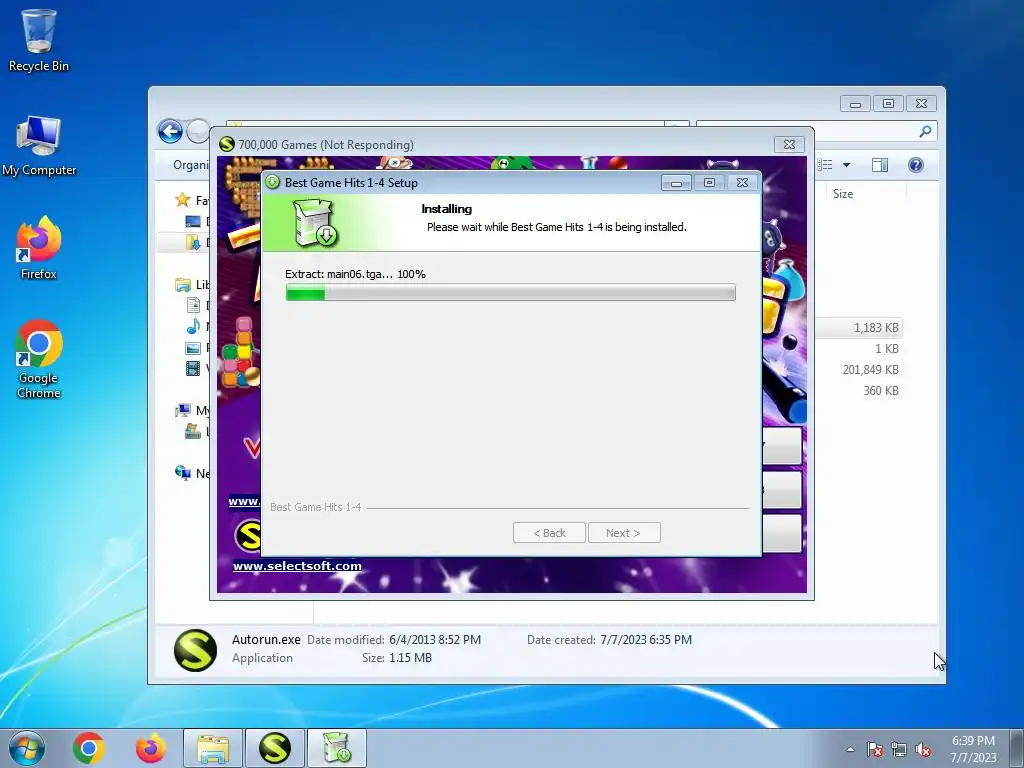Click the Chrome icon in the taskbar

tap(89, 748)
